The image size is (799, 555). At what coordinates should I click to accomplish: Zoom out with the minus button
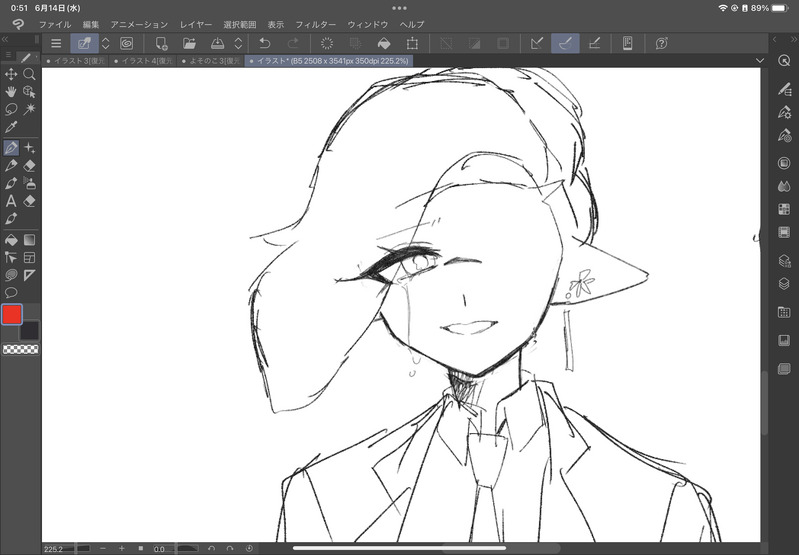click(x=103, y=548)
